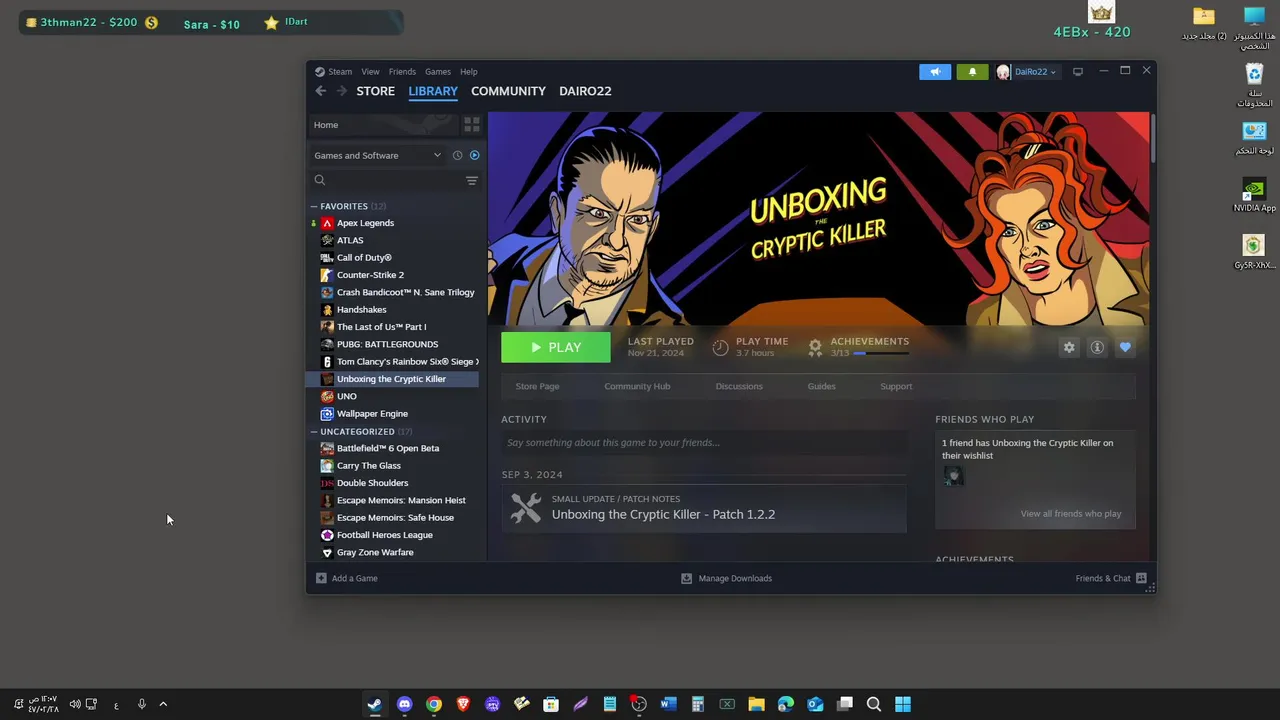Open Discord from the taskbar

pos(404,704)
